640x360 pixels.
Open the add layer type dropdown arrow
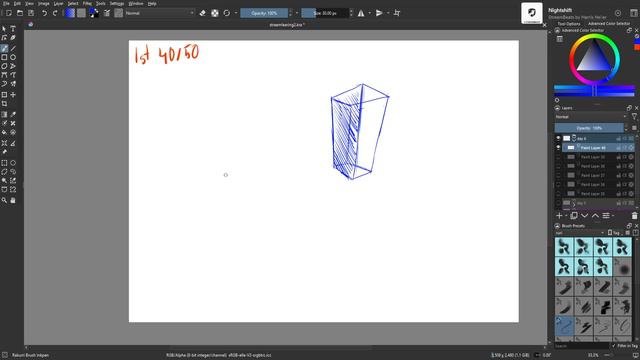pos(566,216)
